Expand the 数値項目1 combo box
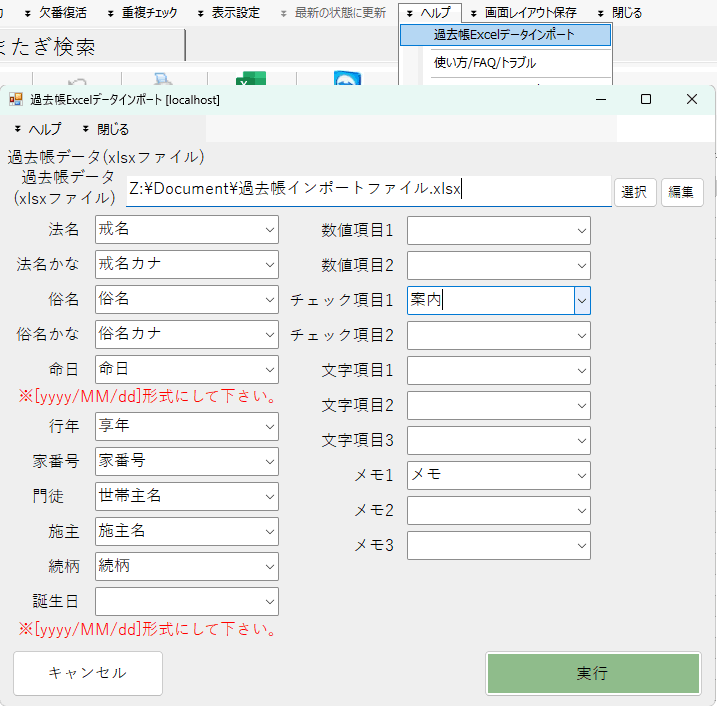The image size is (717, 706). pos(581,231)
